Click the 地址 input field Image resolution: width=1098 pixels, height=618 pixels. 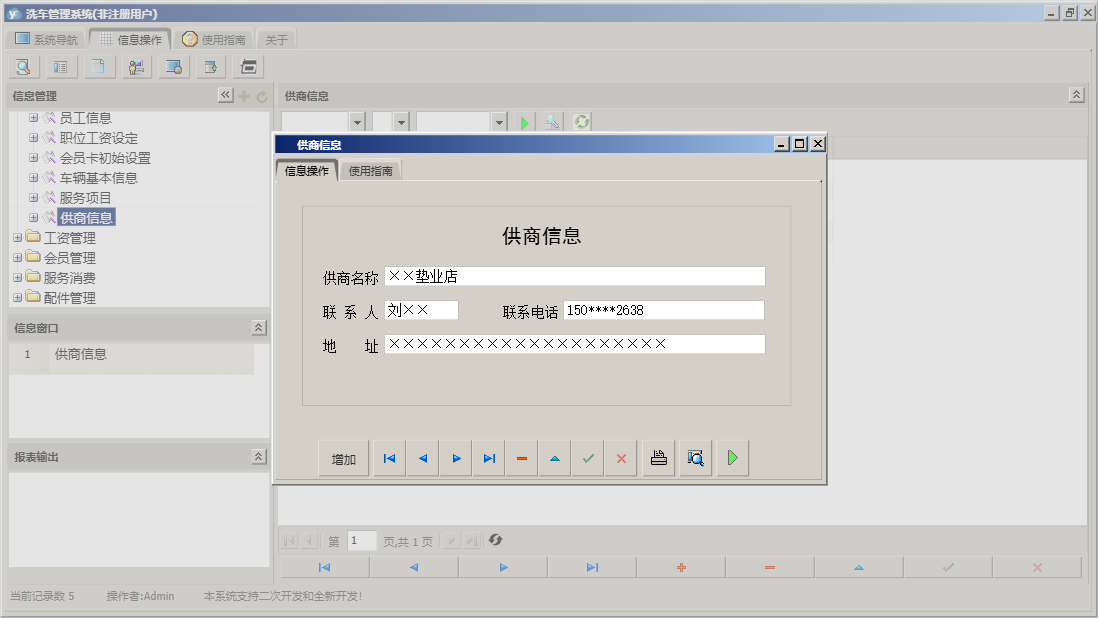(x=575, y=344)
